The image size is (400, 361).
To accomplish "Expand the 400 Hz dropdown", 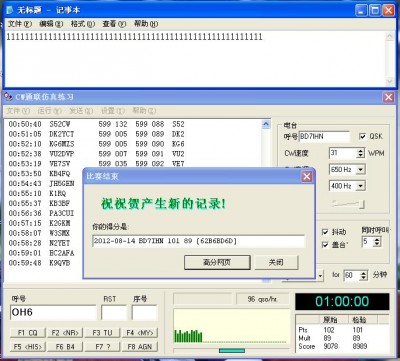I will click(x=360, y=186).
